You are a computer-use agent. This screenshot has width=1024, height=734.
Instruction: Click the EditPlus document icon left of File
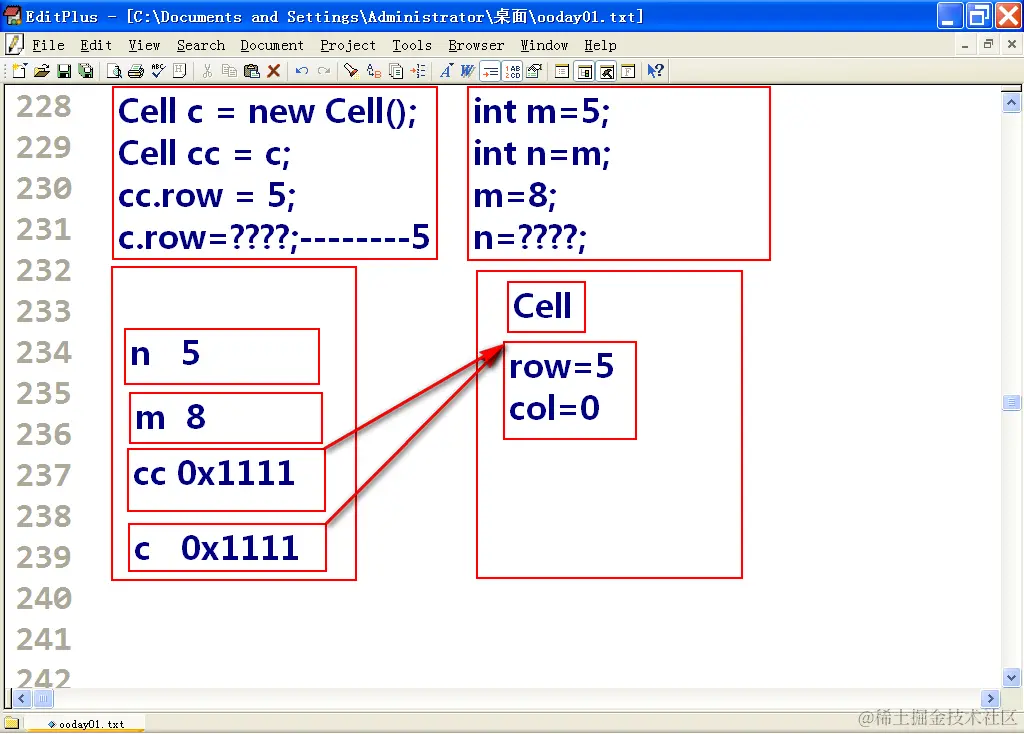(14, 44)
